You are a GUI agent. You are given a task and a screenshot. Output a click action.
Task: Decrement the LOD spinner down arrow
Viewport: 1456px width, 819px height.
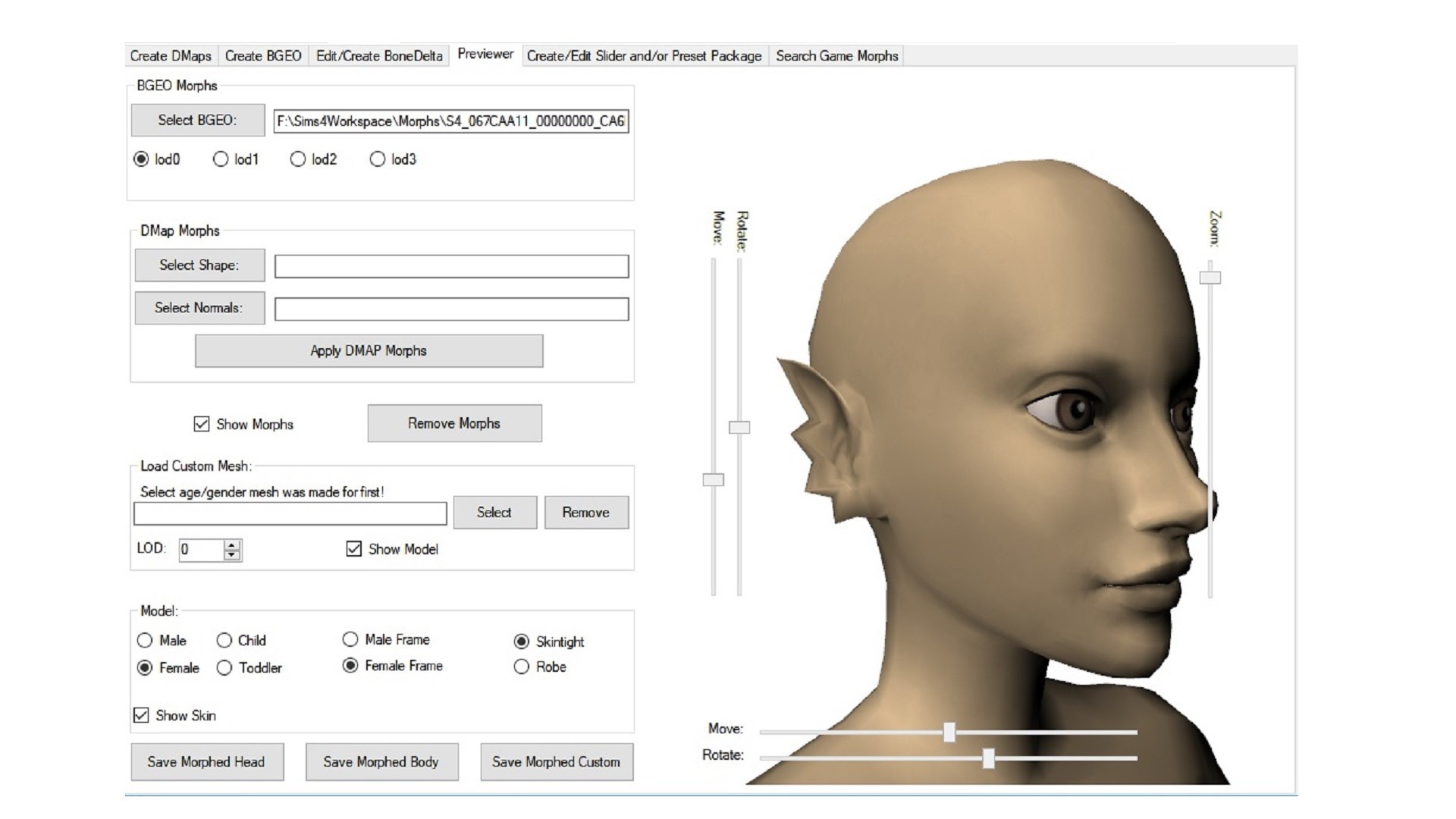tap(232, 555)
